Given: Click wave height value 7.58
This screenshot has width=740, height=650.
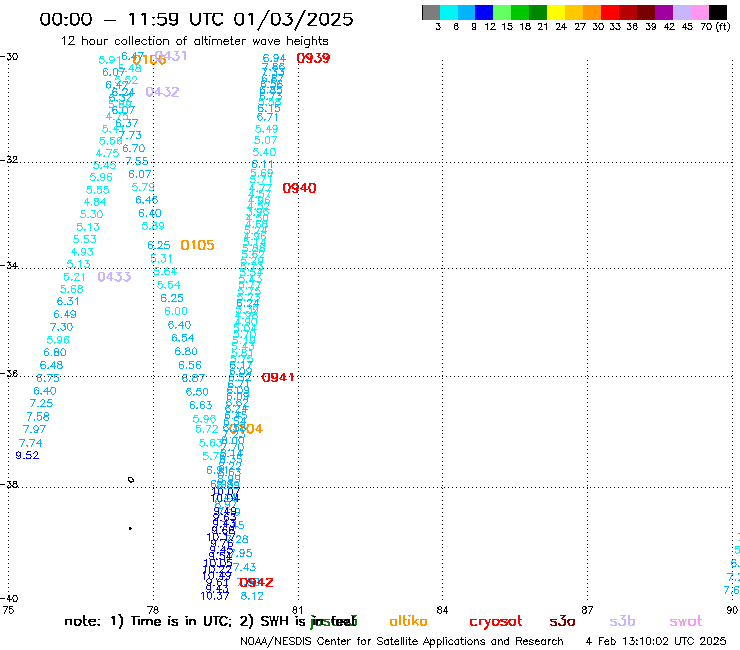Looking at the screenshot, I should point(38,416).
